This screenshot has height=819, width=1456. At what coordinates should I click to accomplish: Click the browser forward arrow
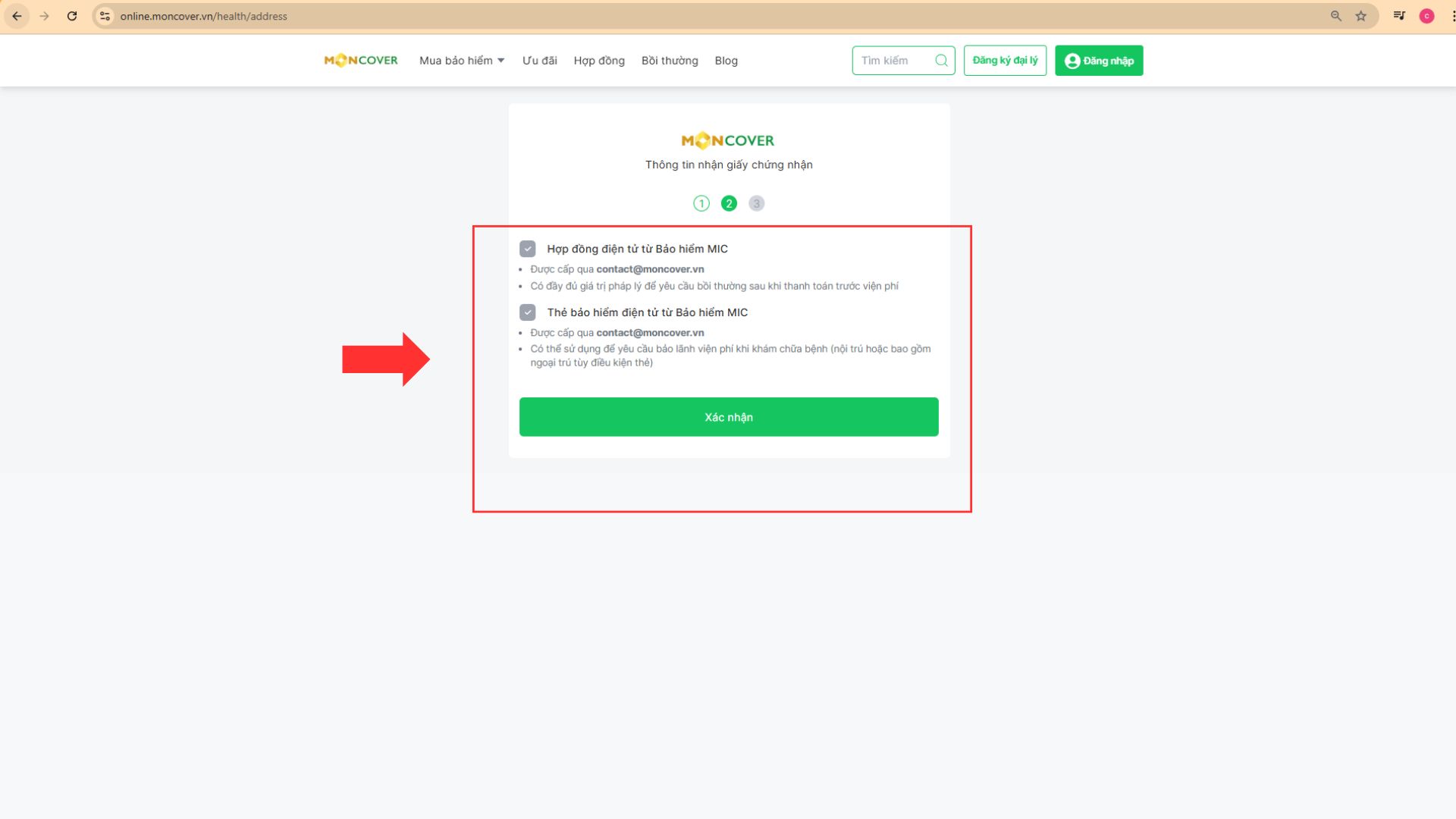(x=44, y=16)
